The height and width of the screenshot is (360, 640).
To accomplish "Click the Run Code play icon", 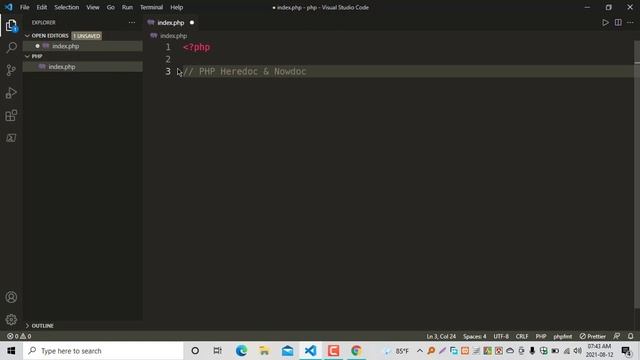I will (605, 22).
